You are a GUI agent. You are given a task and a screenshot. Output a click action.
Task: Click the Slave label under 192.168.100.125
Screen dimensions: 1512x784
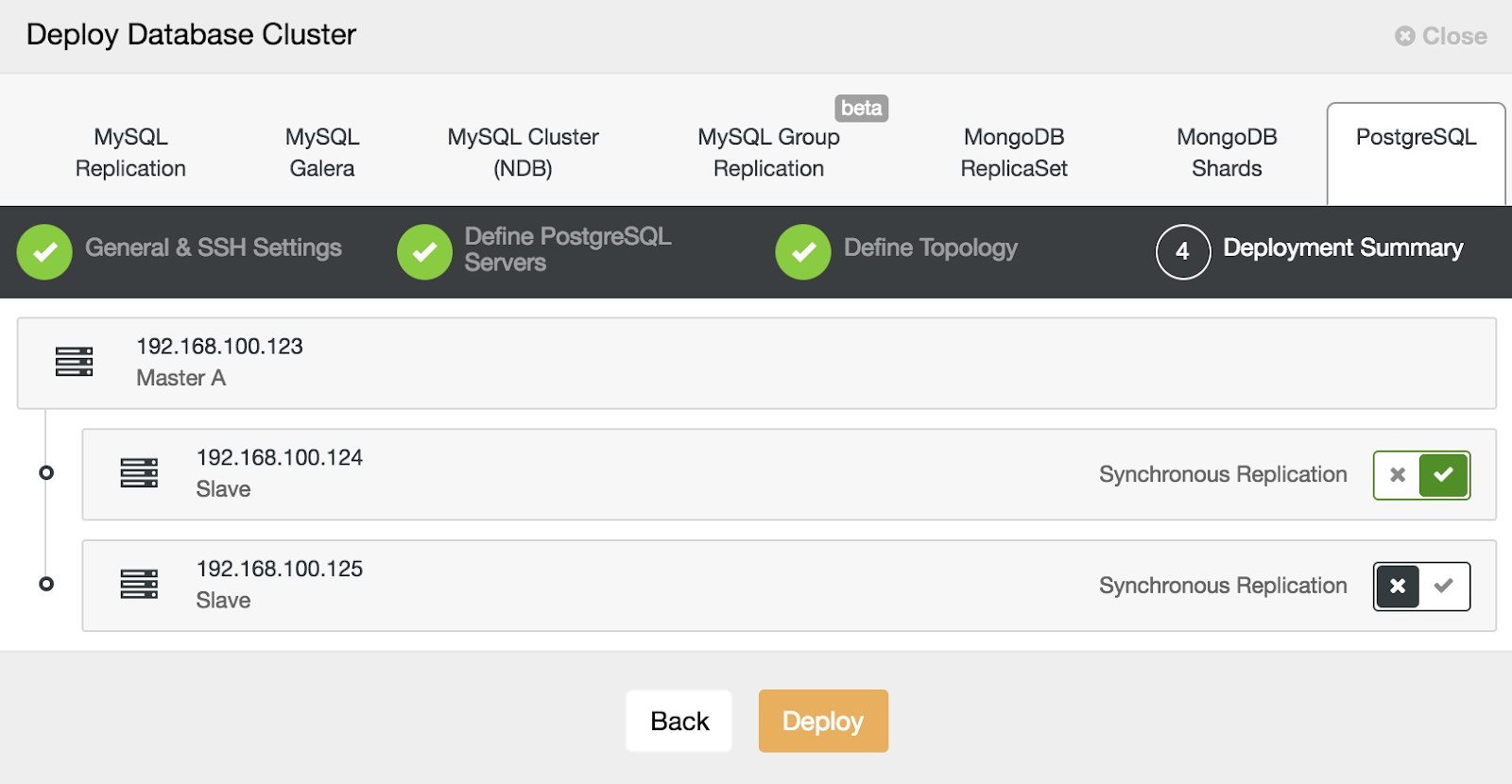tap(224, 601)
